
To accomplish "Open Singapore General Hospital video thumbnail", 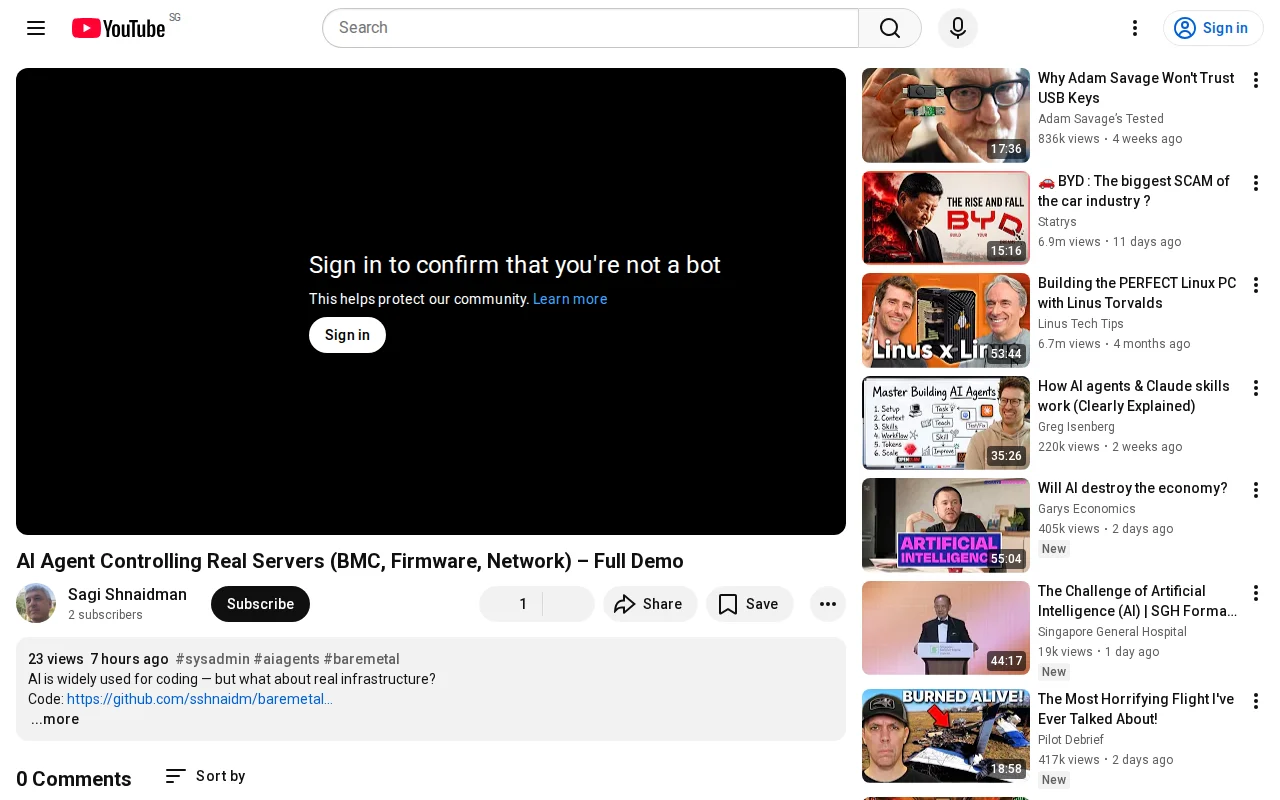I will click(x=946, y=628).
